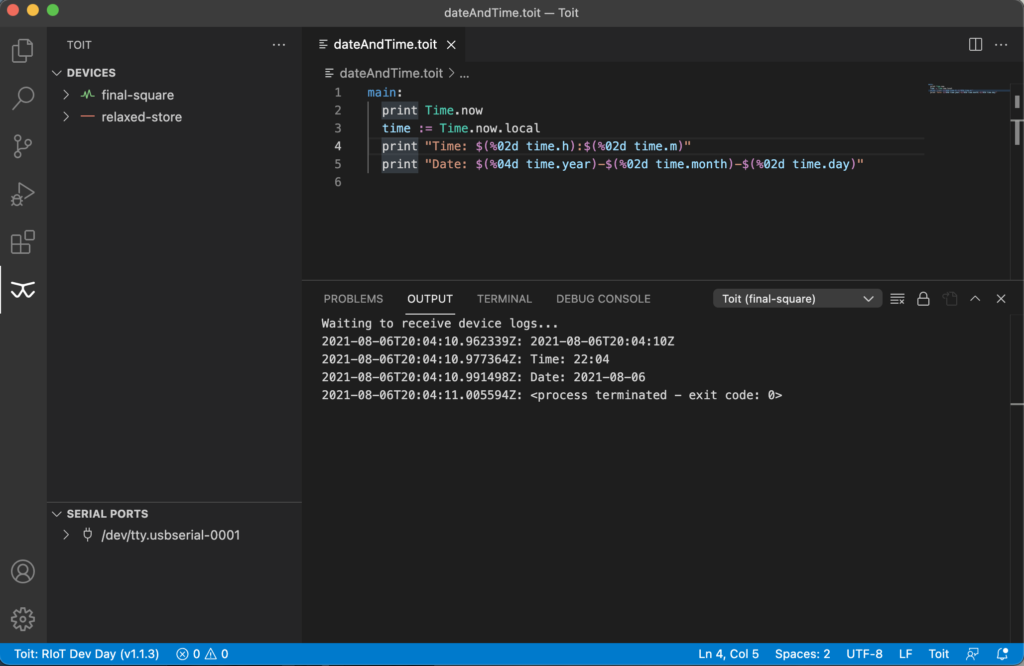Change end of line sequence LF
Viewport: 1024px width, 666px height.
(x=905, y=654)
